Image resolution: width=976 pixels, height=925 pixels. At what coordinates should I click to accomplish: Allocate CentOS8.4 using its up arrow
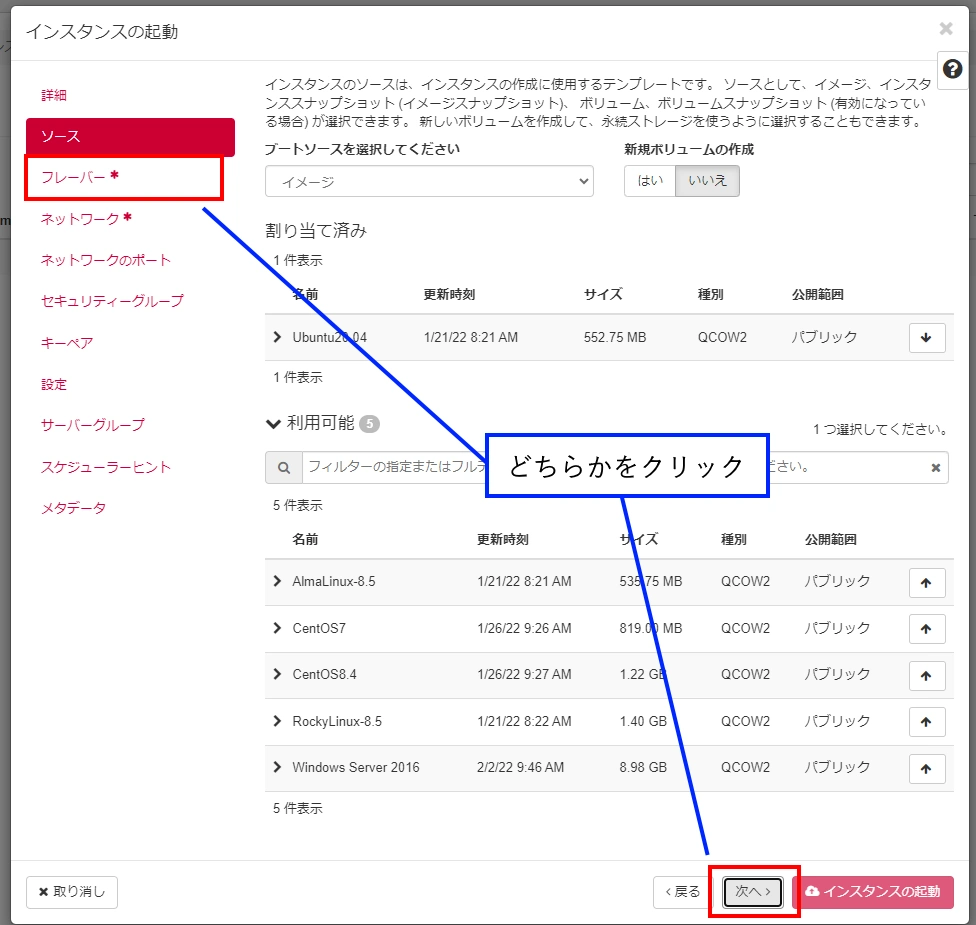(x=926, y=675)
